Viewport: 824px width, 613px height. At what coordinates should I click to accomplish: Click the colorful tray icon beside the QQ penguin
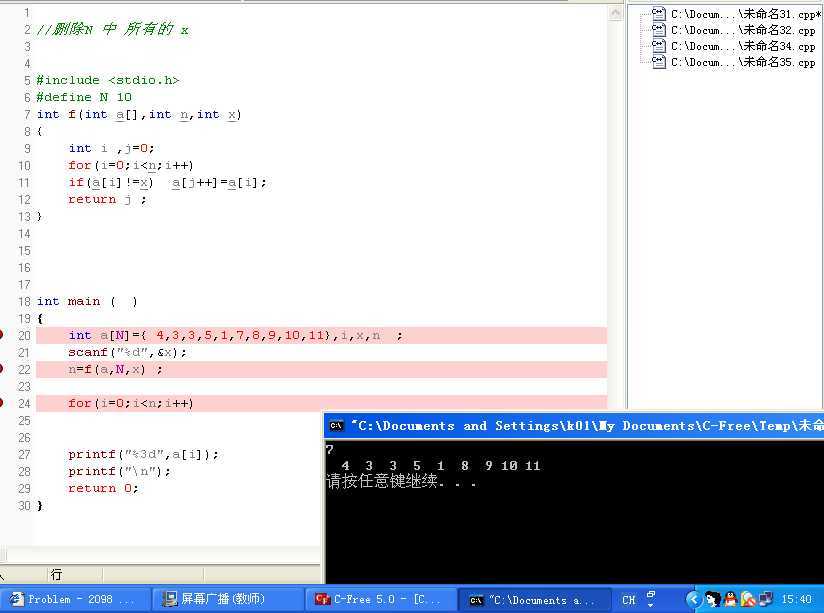748,599
